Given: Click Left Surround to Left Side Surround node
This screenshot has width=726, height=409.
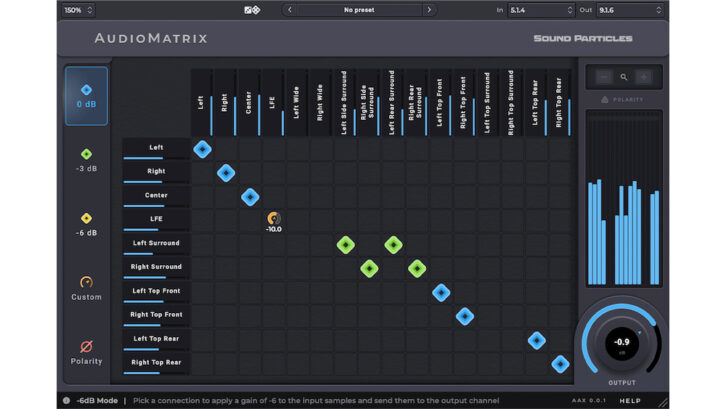Looking at the screenshot, I should click(345, 245).
